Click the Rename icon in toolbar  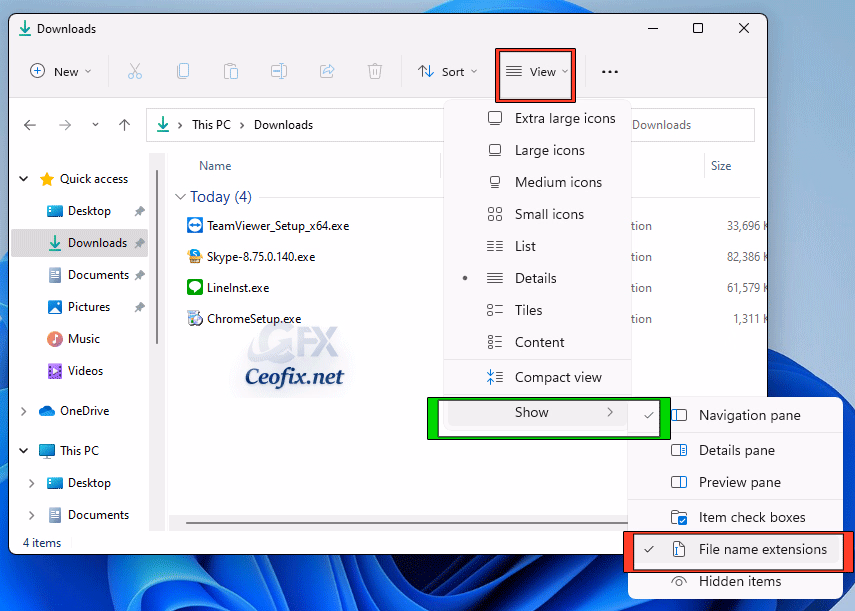(279, 71)
